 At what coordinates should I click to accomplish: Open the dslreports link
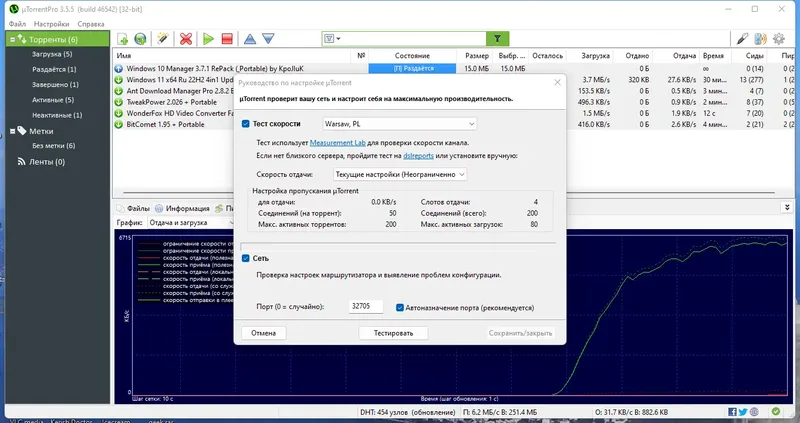(418, 156)
